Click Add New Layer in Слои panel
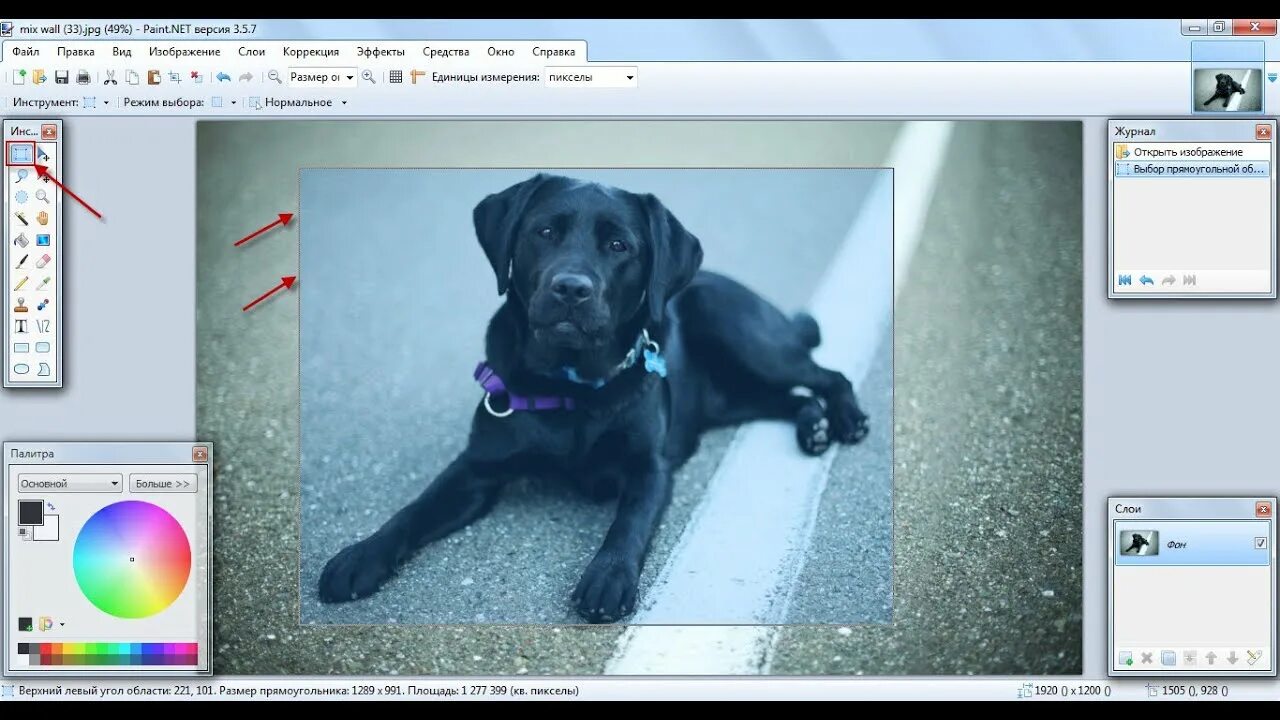 click(x=1125, y=658)
